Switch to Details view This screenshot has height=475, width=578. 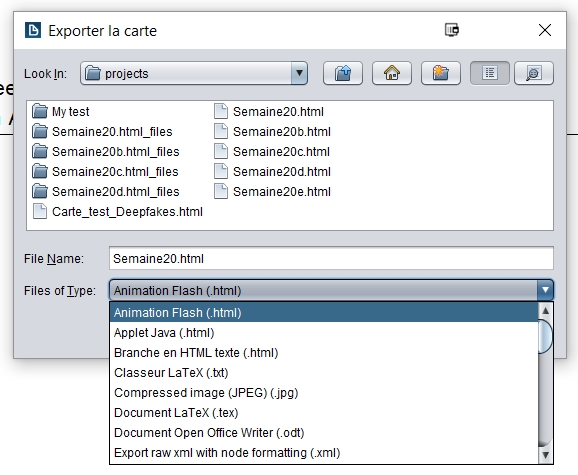(x=534, y=73)
